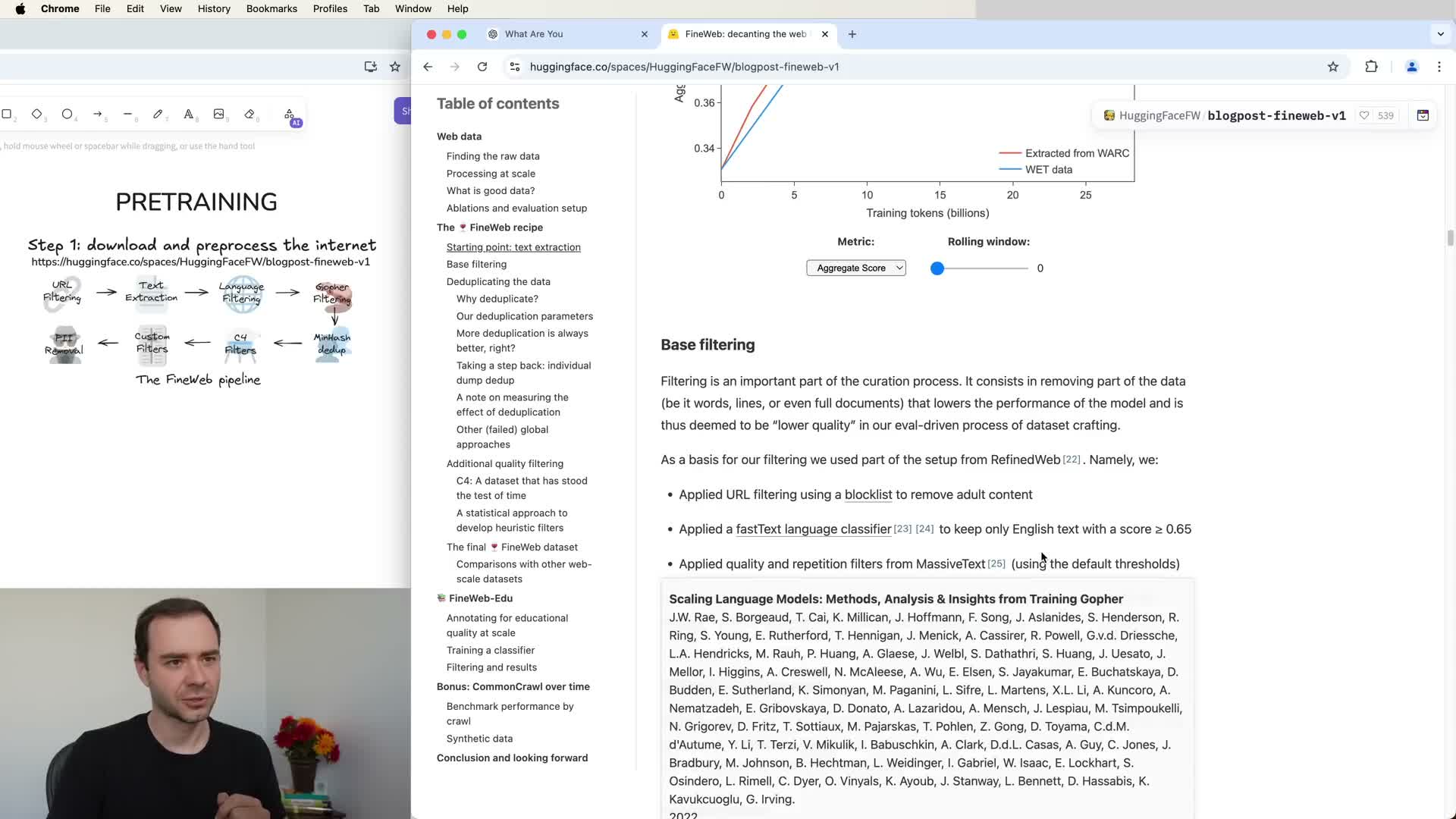Activate the eraser tool
Viewport: 1456px width, 819px height.
[x=249, y=114]
